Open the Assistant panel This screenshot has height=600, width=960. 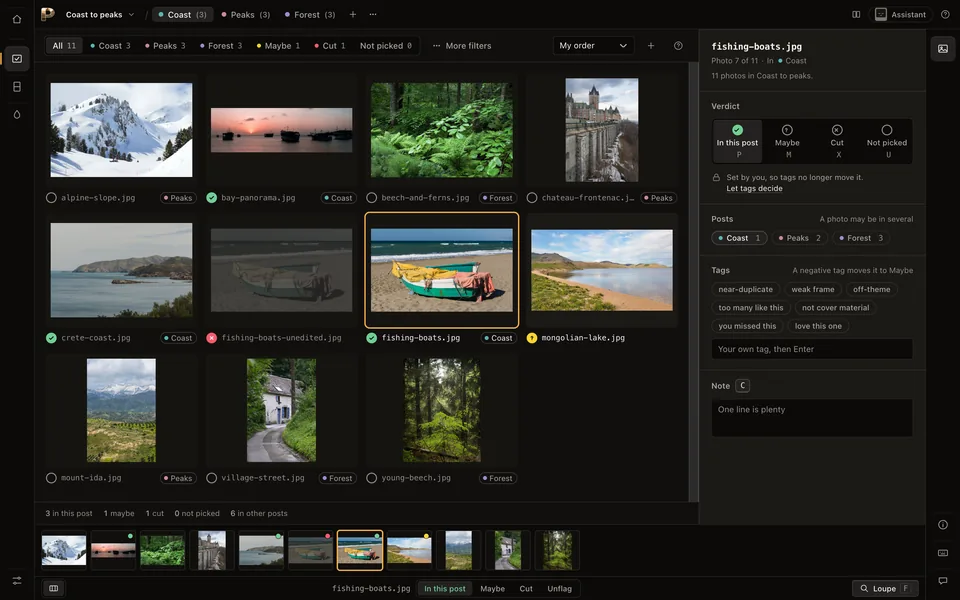tap(900, 15)
